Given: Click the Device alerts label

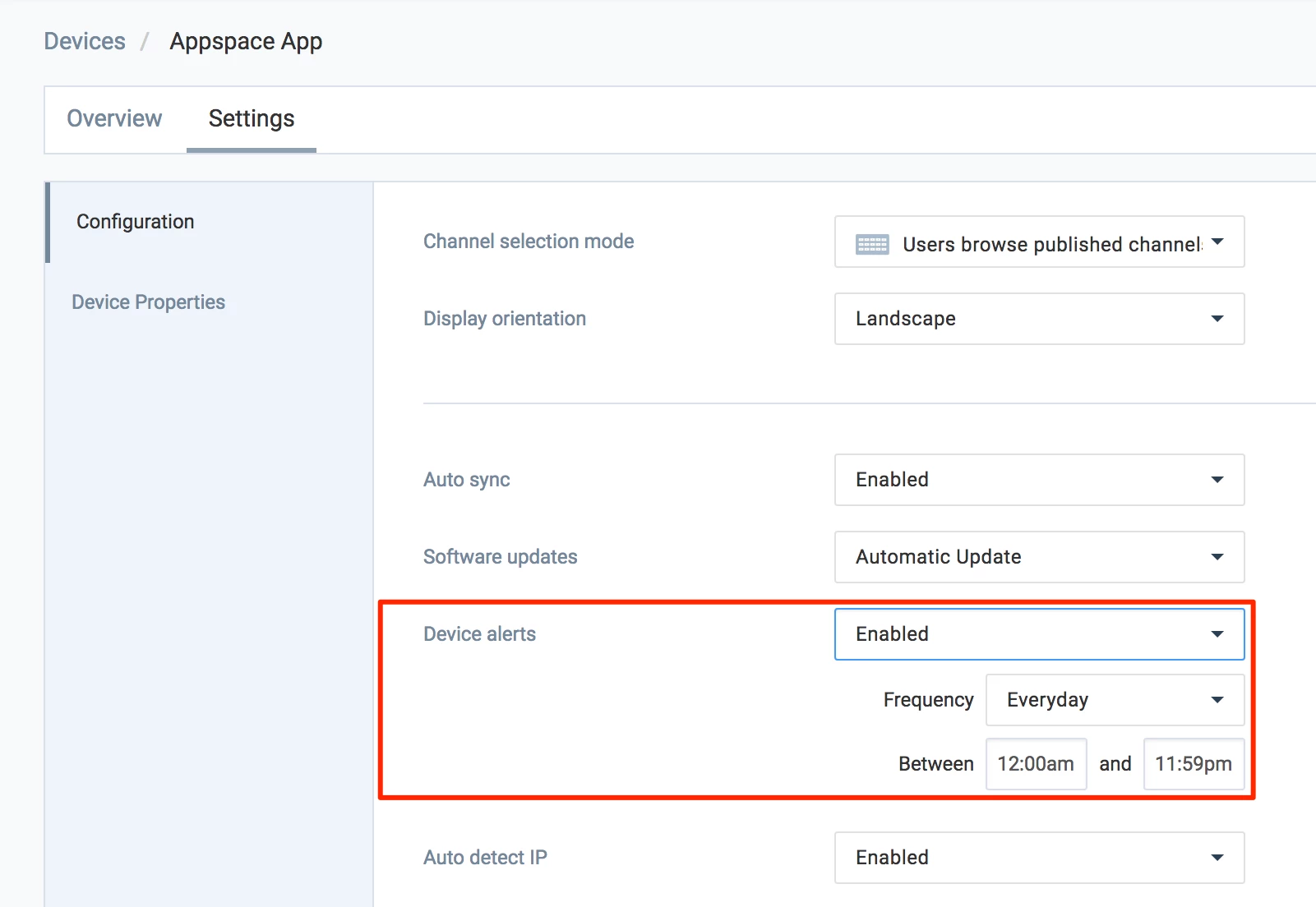Looking at the screenshot, I should click(479, 634).
